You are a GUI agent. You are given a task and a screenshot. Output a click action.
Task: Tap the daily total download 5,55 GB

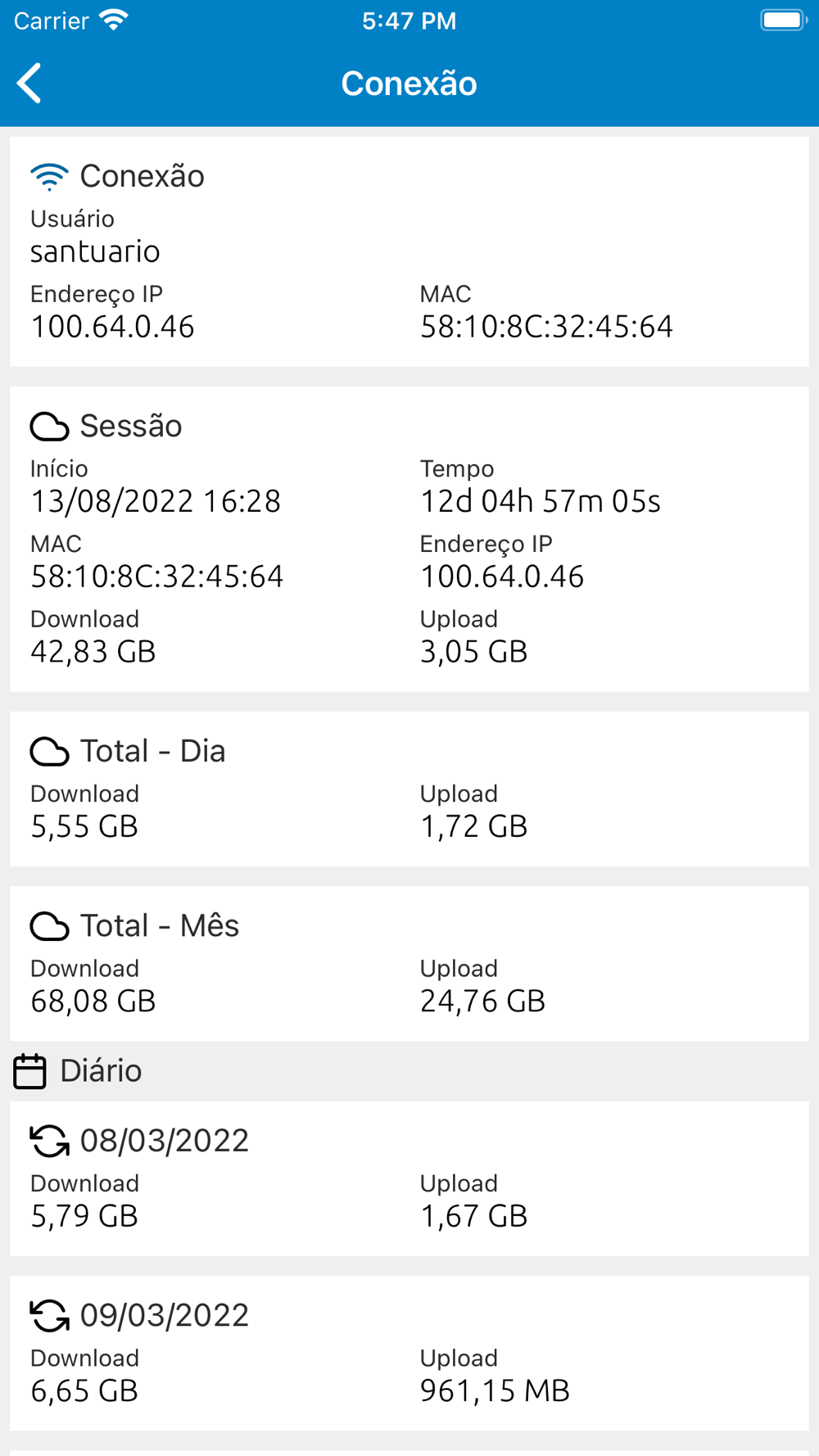pyautogui.click(x=84, y=826)
